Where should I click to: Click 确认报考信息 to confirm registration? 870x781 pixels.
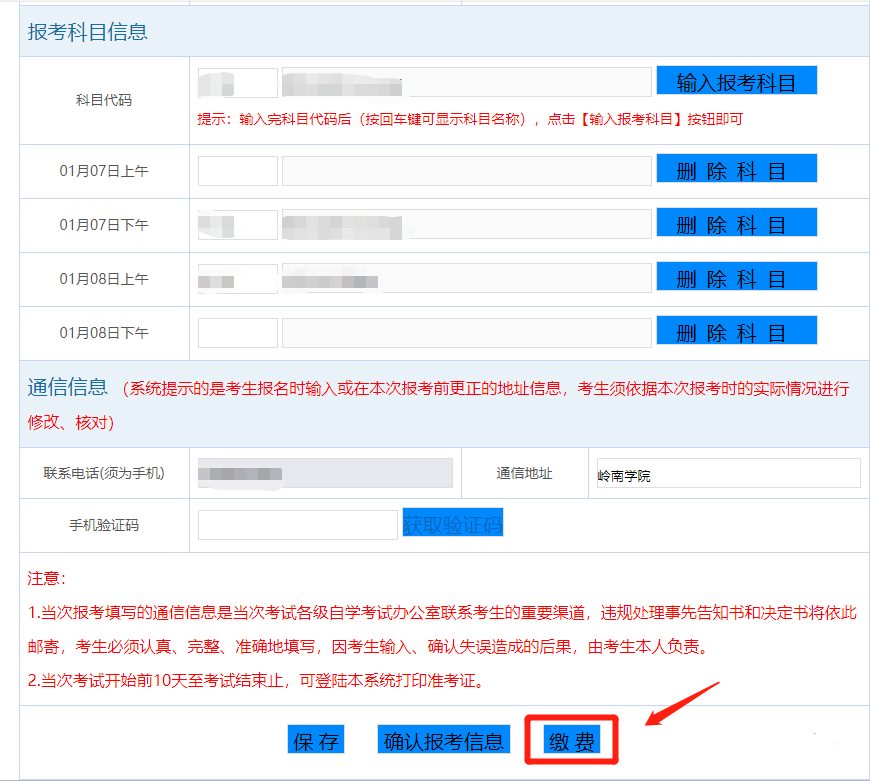(x=444, y=740)
